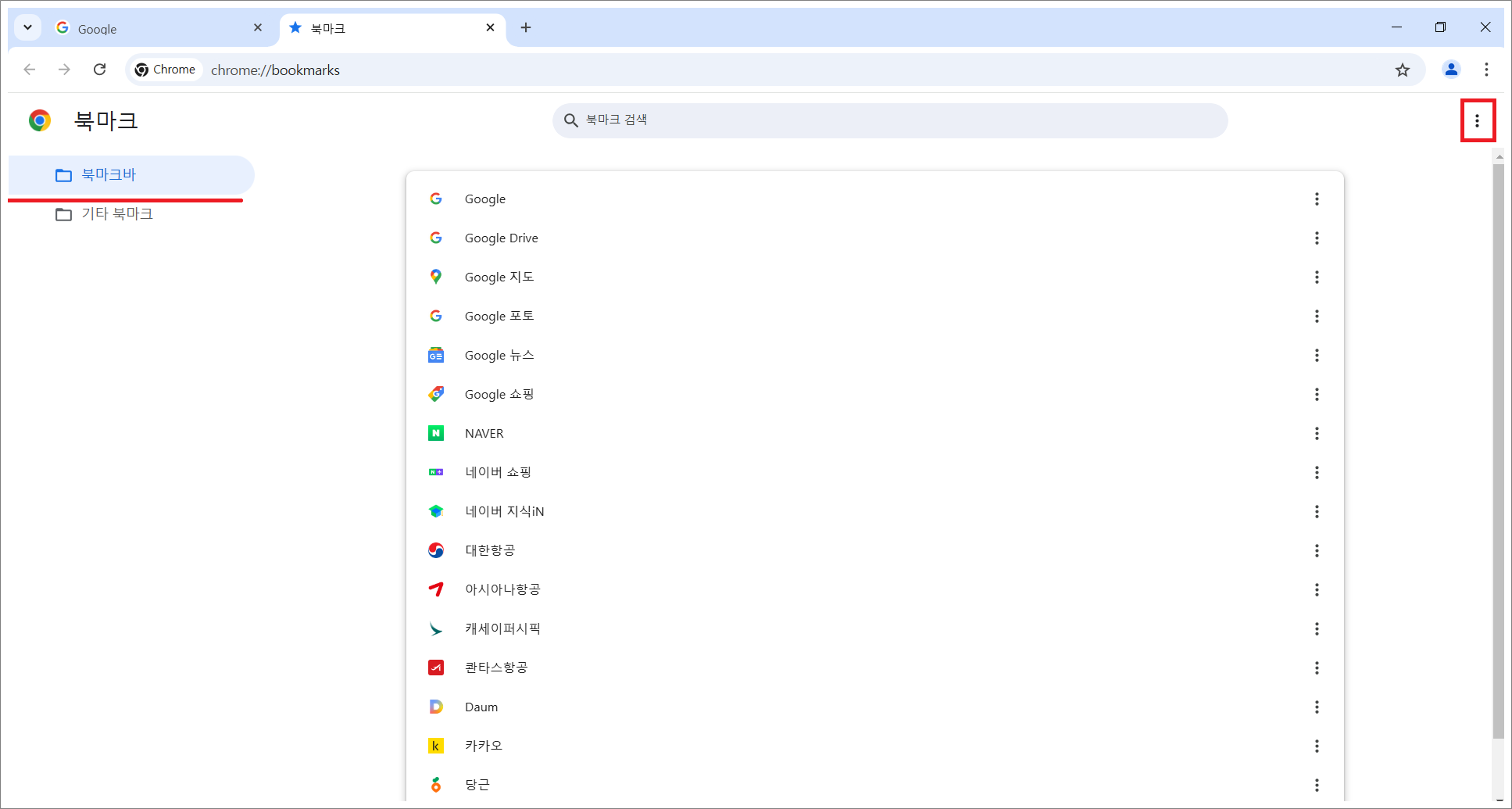1512x809 pixels.
Task: Click the Google 지도 map pin icon
Action: (x=436, y=277)
